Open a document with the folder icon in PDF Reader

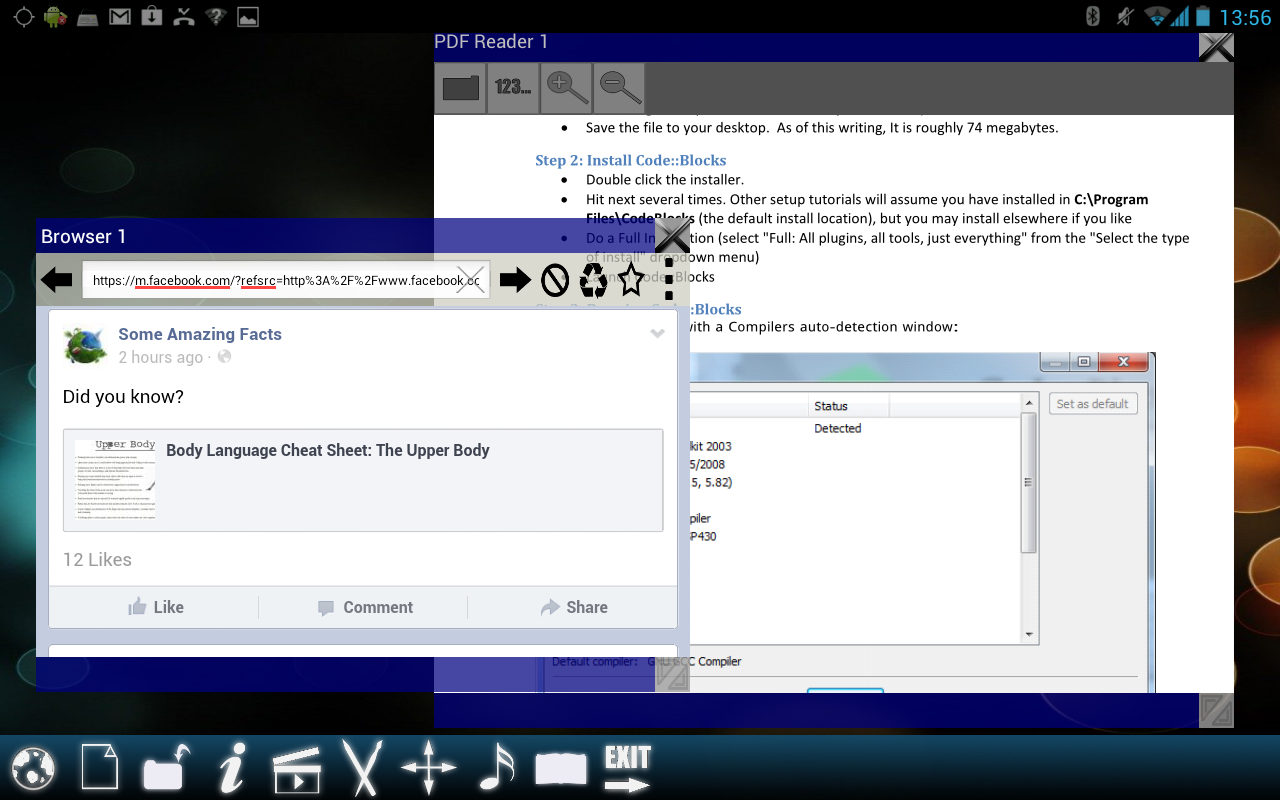click(x=460, y=87)
